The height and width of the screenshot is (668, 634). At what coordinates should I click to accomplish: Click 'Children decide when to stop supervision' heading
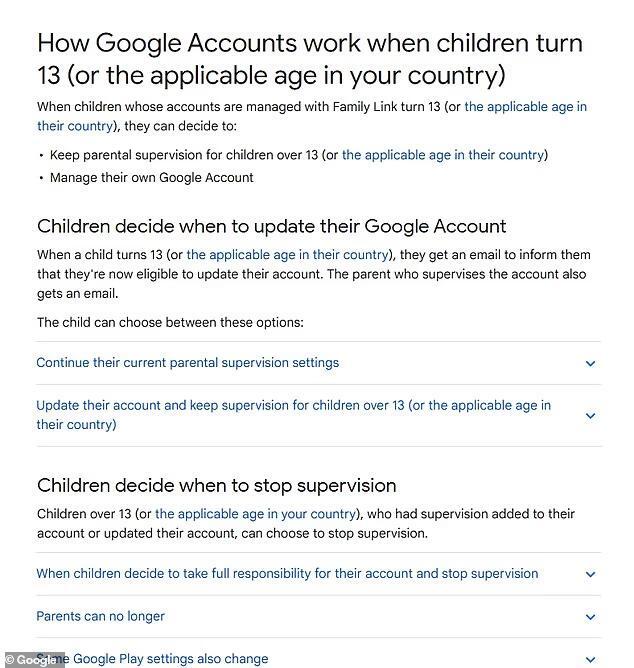(x=217, y=485)
